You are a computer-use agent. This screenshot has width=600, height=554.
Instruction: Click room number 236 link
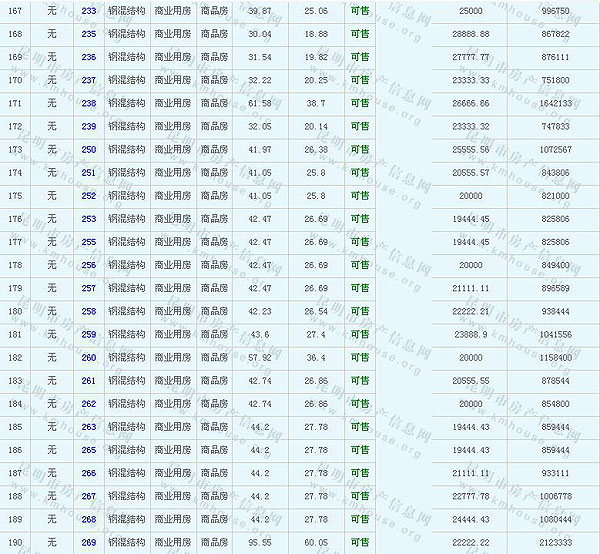click(89, 57)
